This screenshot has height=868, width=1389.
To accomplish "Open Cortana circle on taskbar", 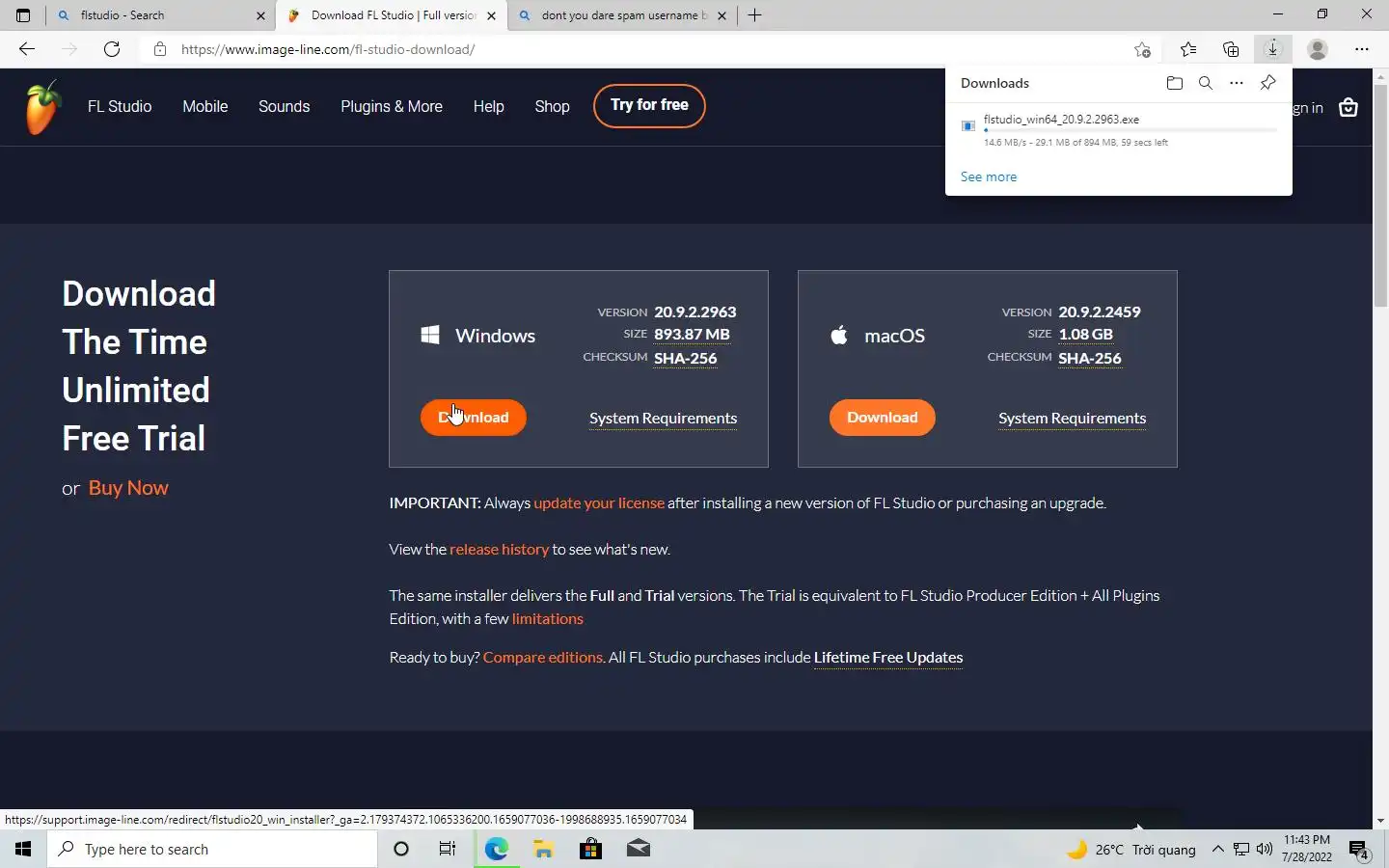I will coord(401,849).
